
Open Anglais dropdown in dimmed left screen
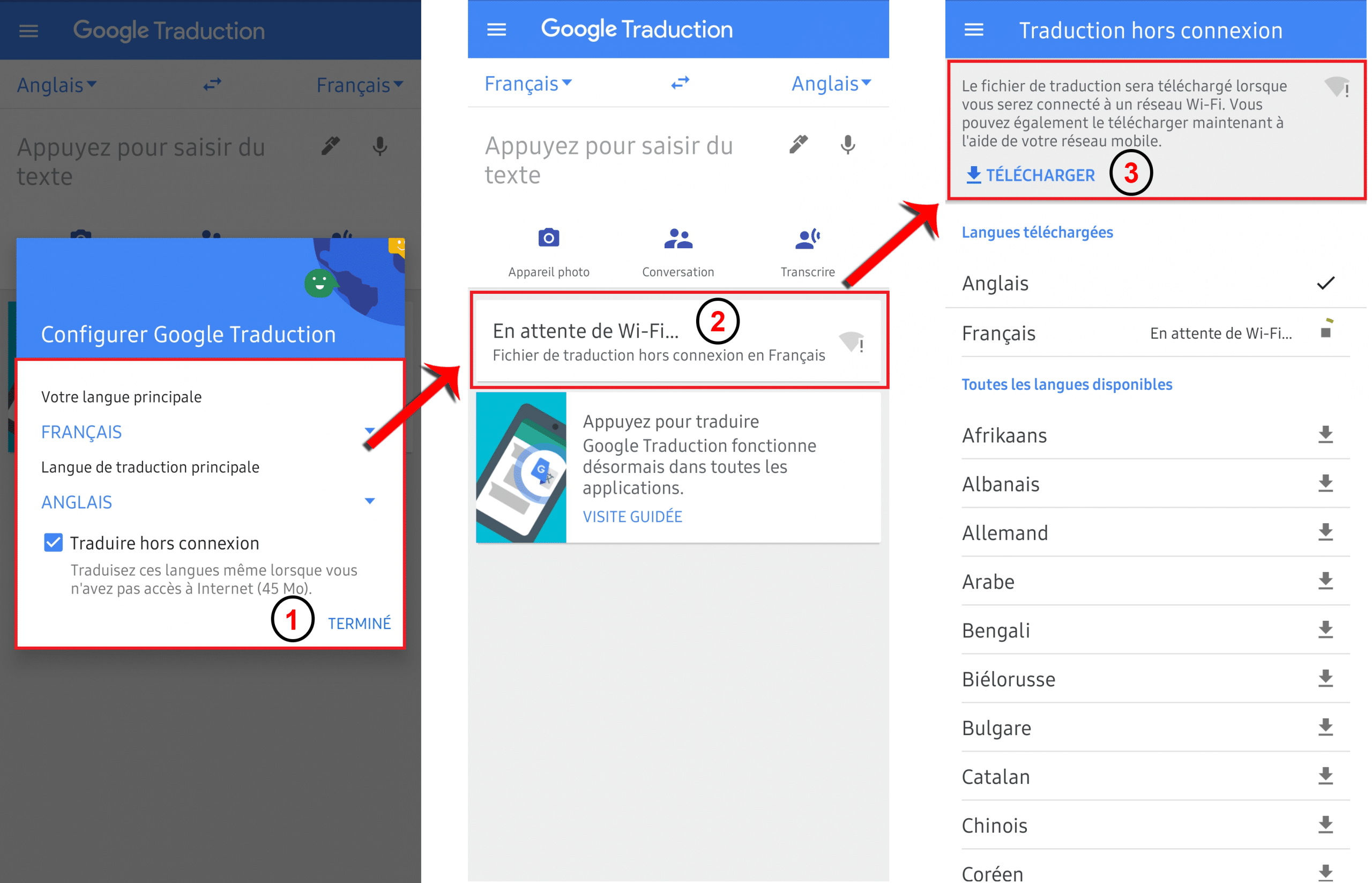point(56,85)
